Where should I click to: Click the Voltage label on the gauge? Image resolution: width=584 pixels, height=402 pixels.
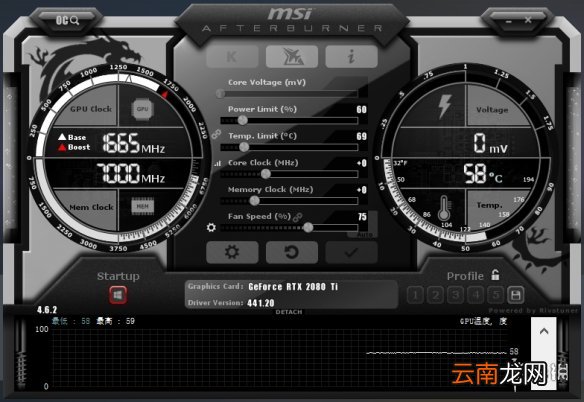pyautogui.click(x=492, y=110)
